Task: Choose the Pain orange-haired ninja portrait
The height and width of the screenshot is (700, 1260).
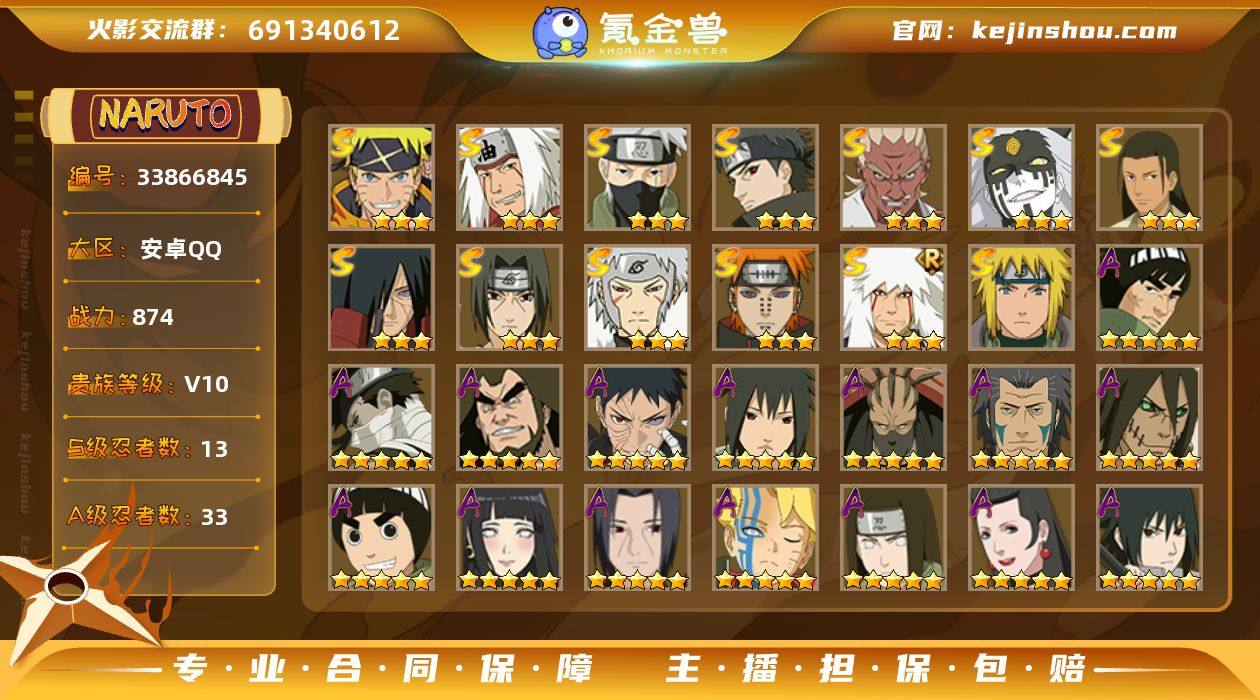Action: coord(765,298)
